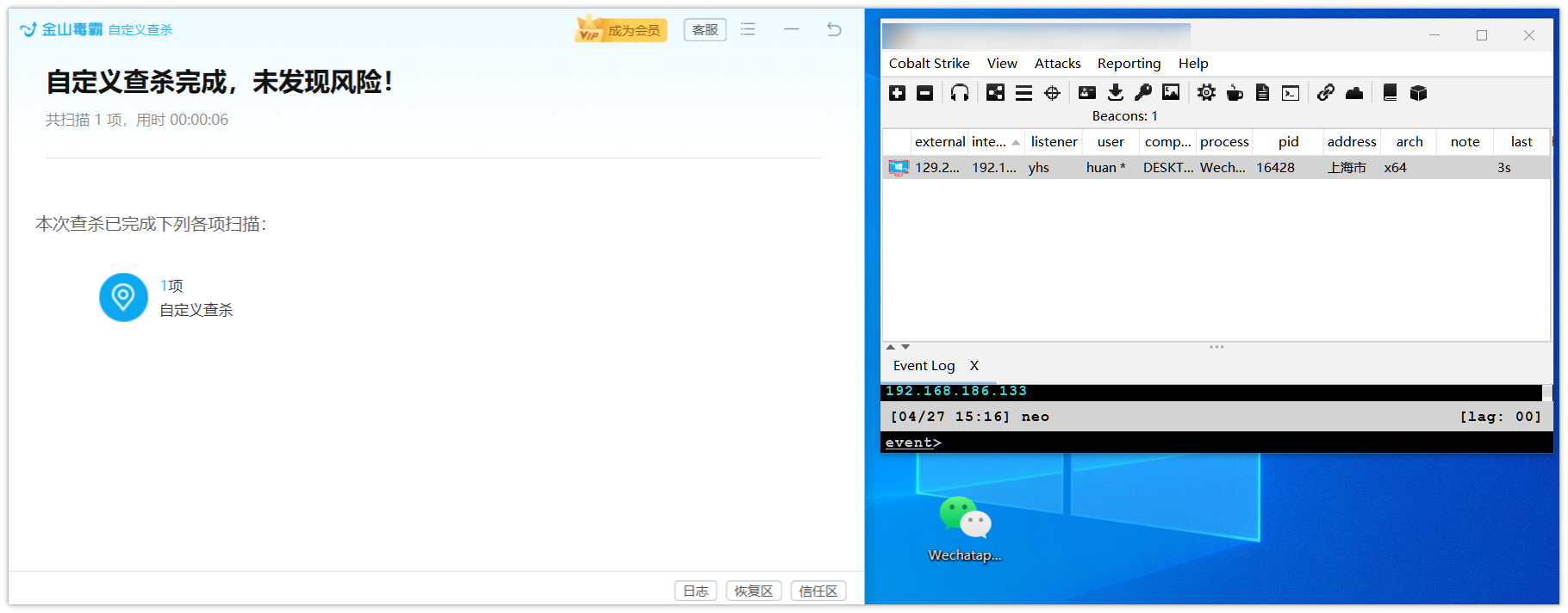Open the View menu
1568x613 pixels.
coord(1002,63)
